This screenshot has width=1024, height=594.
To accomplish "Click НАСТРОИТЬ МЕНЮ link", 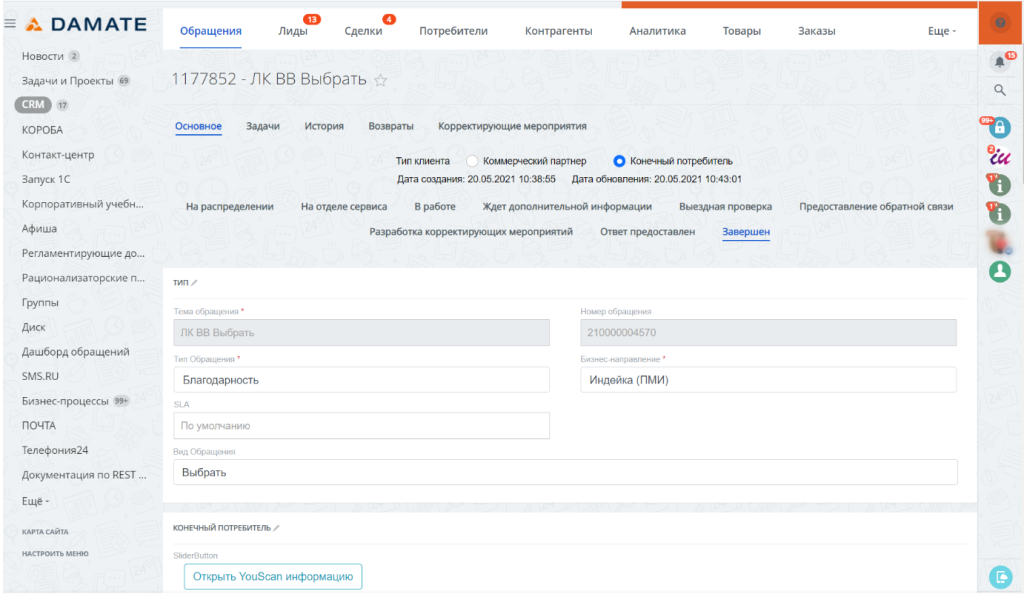I will click(x=55, y=554).
